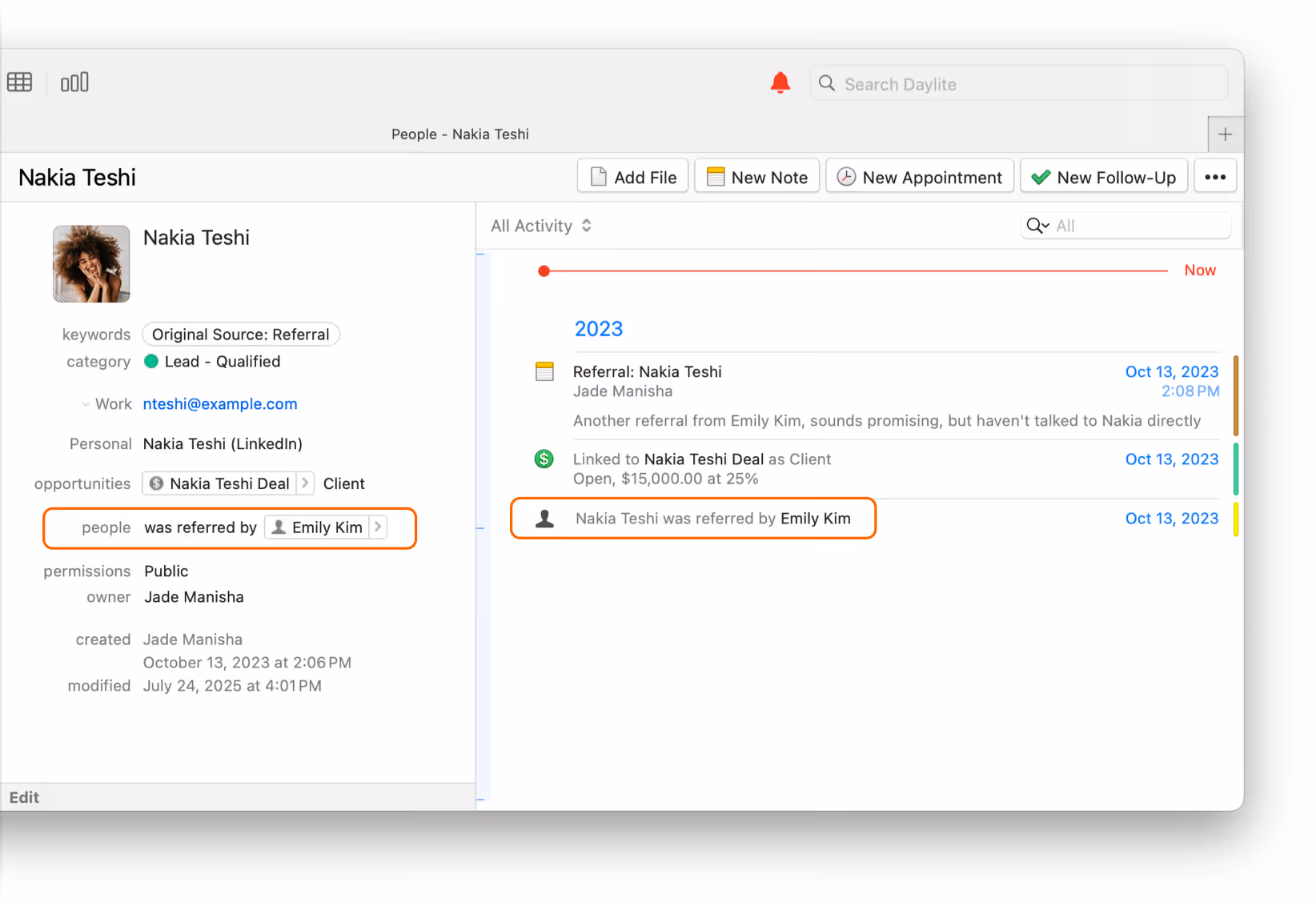Click the green bar beside deal entry
The width and height of the screenshot is (1316, 906).
(x=1236, y=469)
